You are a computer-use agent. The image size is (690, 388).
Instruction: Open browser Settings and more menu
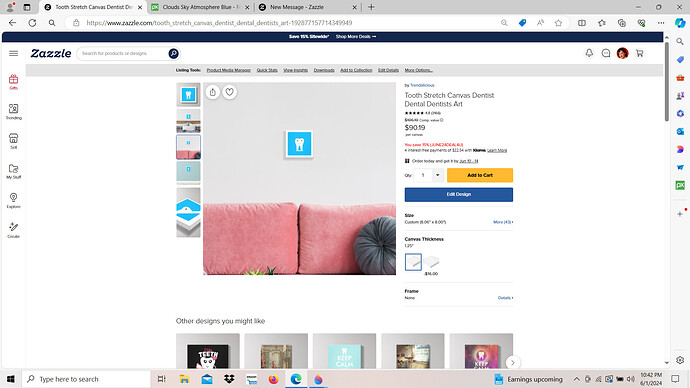(661, 23)
